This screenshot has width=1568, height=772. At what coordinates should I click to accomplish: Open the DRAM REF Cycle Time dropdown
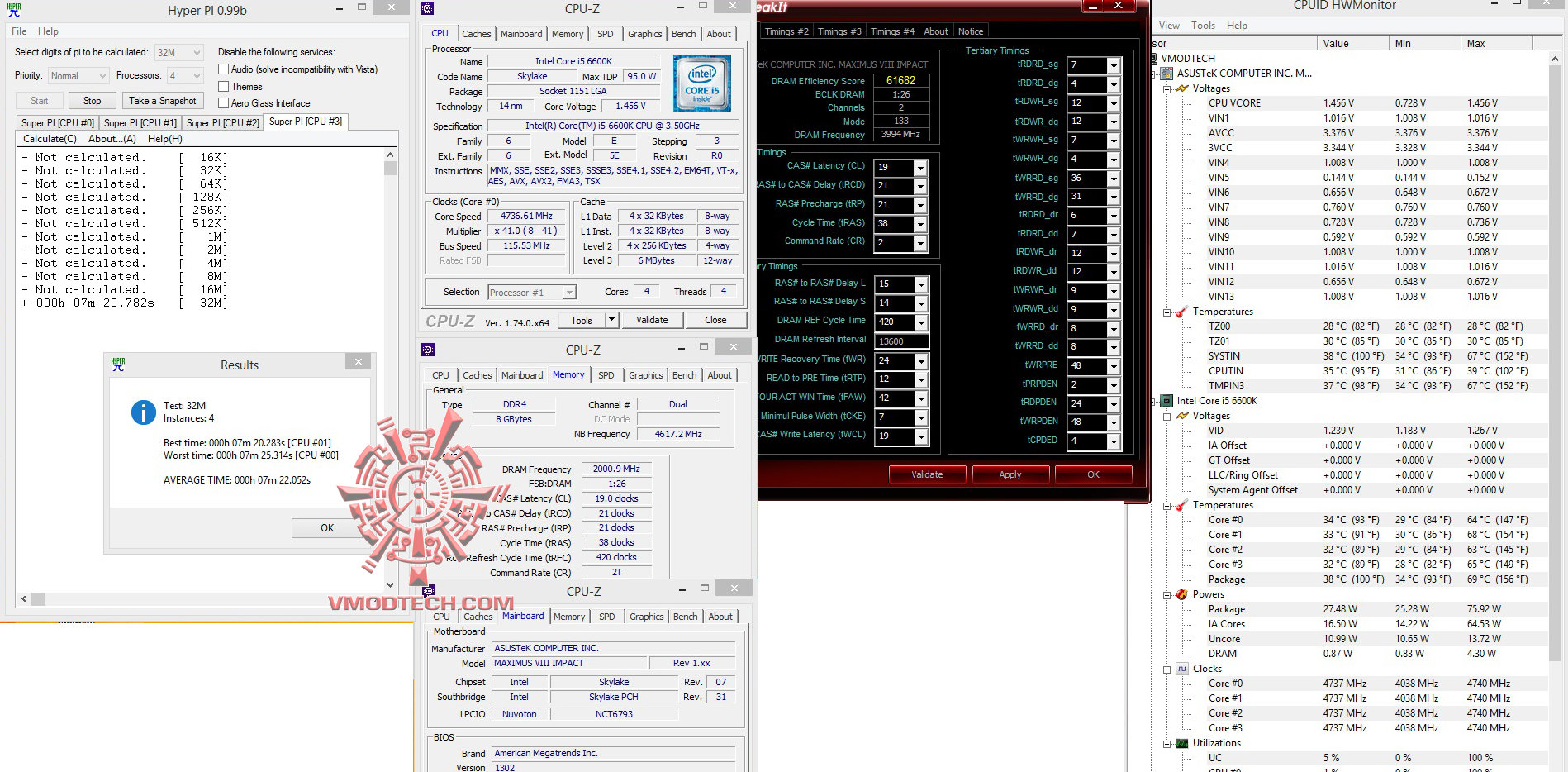click(919, 322)
